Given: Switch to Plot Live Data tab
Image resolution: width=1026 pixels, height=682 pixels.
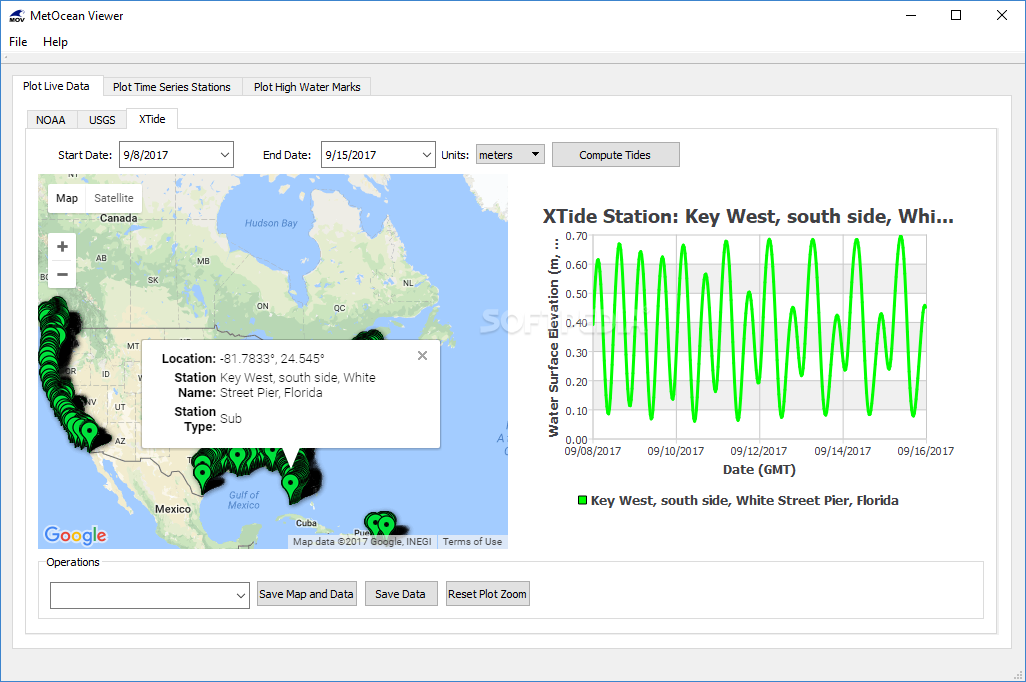Looking at the screenshot, I should point(56,86).
